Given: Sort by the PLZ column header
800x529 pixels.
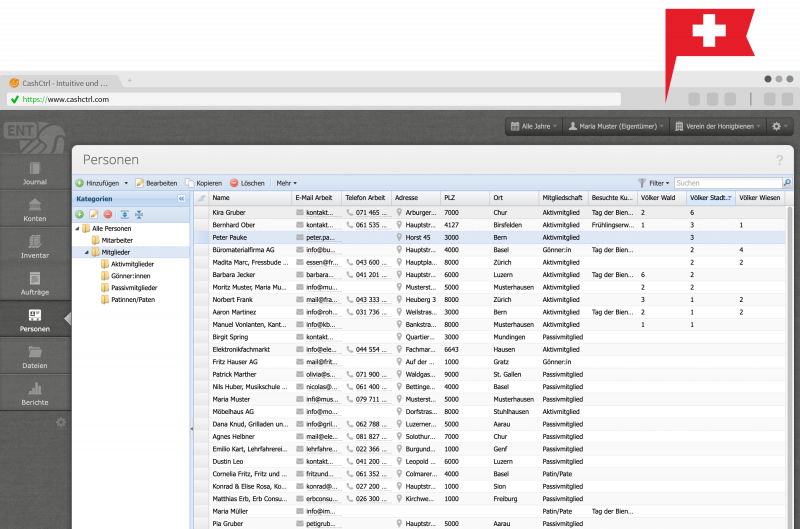Looking at the screenshot, I should pos(465,198).
